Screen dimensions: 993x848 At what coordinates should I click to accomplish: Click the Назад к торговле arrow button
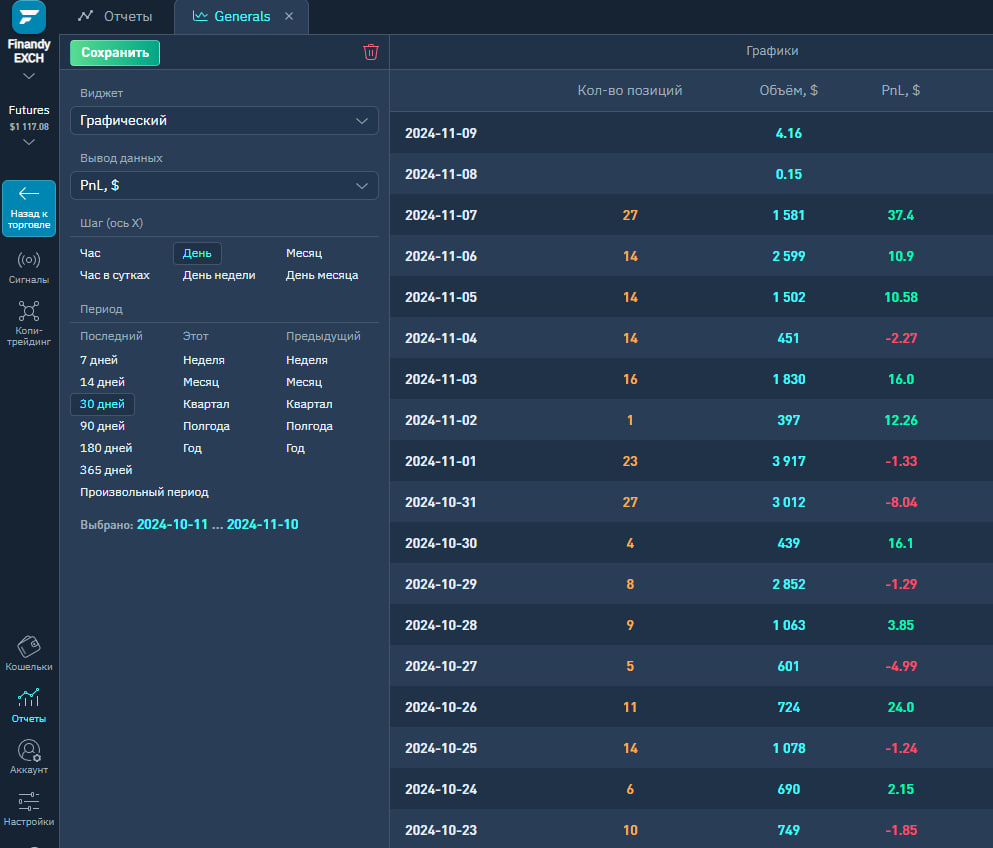29,208
